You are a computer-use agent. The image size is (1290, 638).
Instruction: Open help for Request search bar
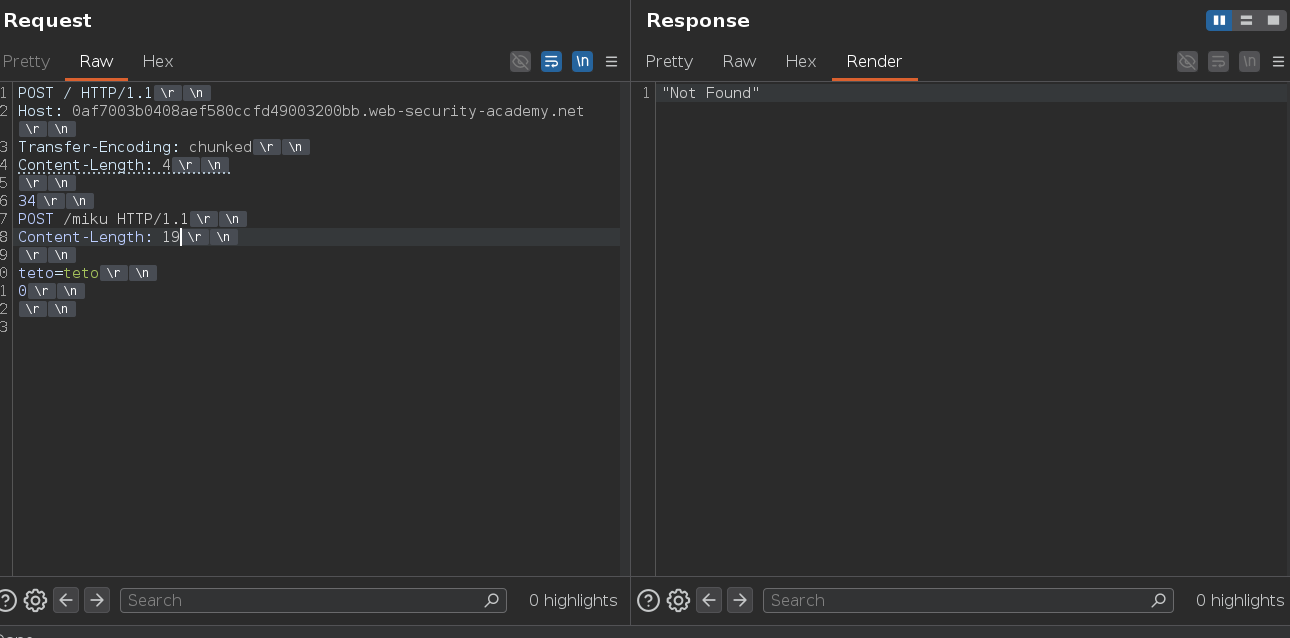pyautogui.click(x=6, y=600)
